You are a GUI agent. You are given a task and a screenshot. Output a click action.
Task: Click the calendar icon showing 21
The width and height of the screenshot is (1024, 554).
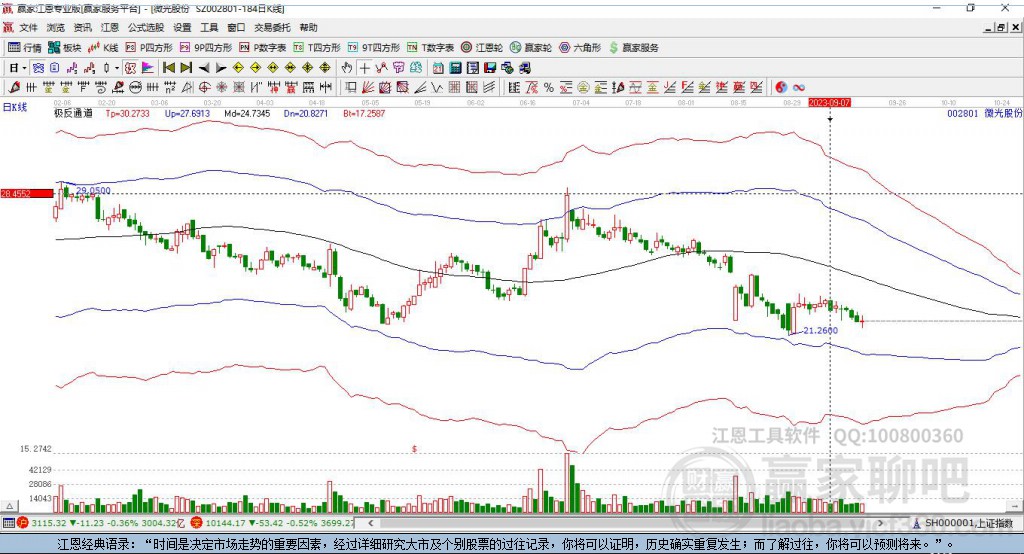(438, 68)
